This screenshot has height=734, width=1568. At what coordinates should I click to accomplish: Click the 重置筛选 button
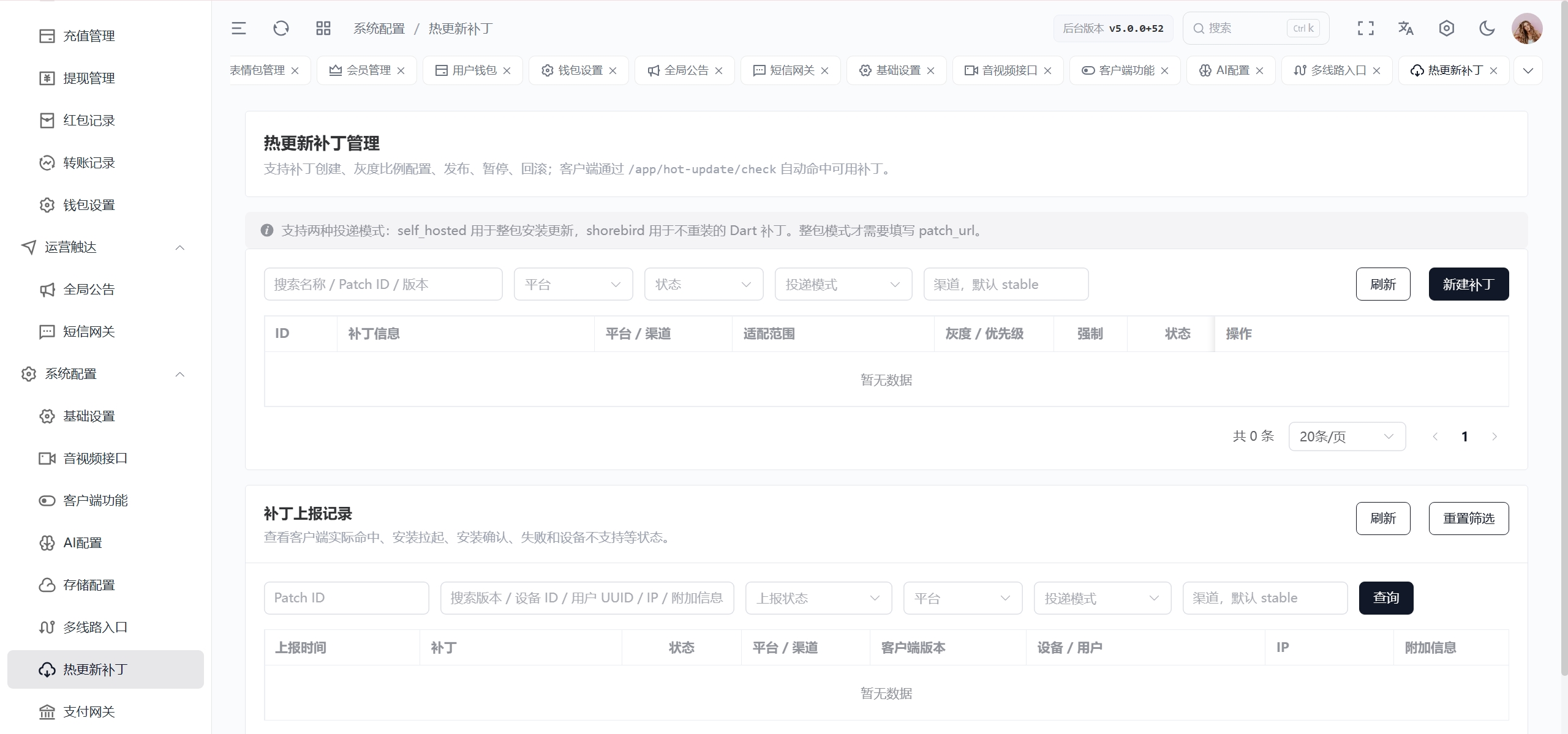click(1469, 519)
